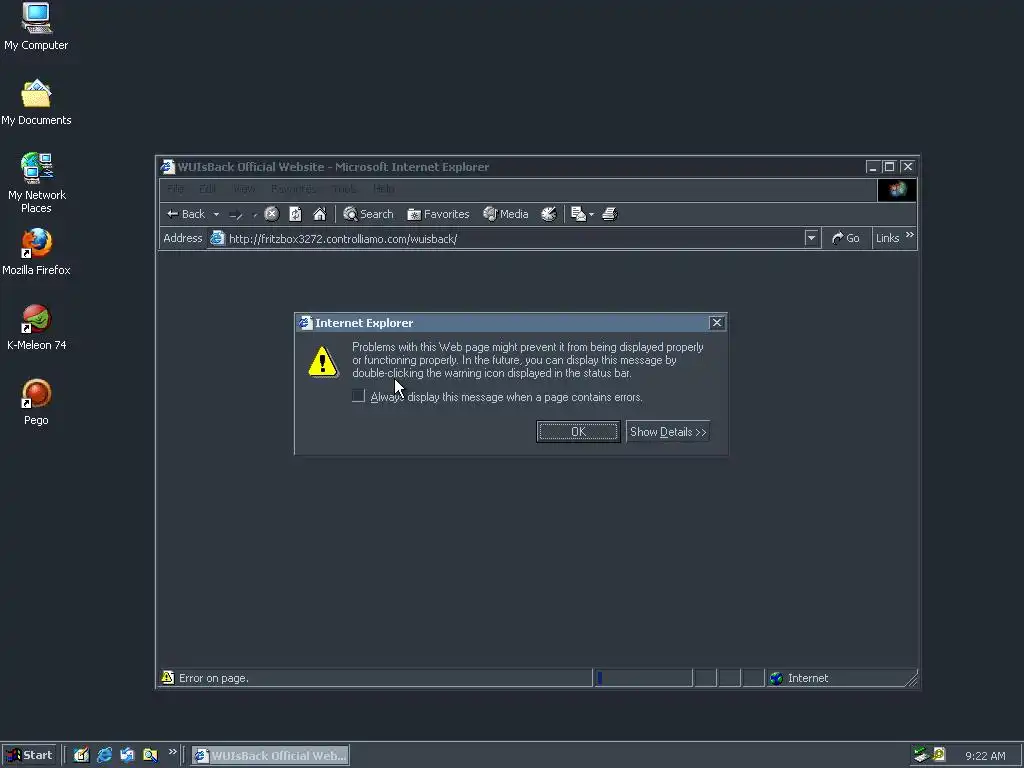Click 'Error on page.' status text

[x=214, y=678]
